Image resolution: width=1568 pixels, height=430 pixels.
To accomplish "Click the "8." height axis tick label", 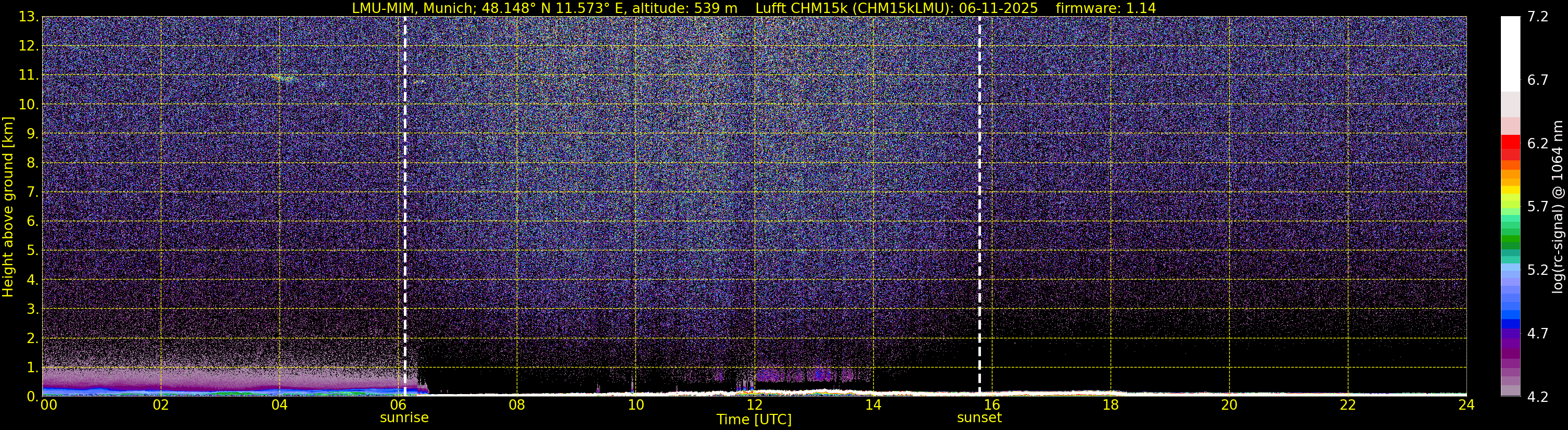I will [33, 163].
